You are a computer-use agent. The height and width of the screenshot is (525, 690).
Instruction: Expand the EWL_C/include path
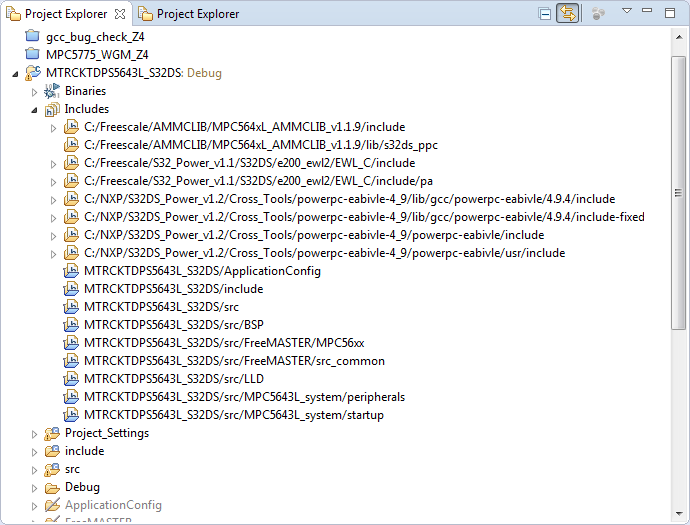[x=53, y=164]
